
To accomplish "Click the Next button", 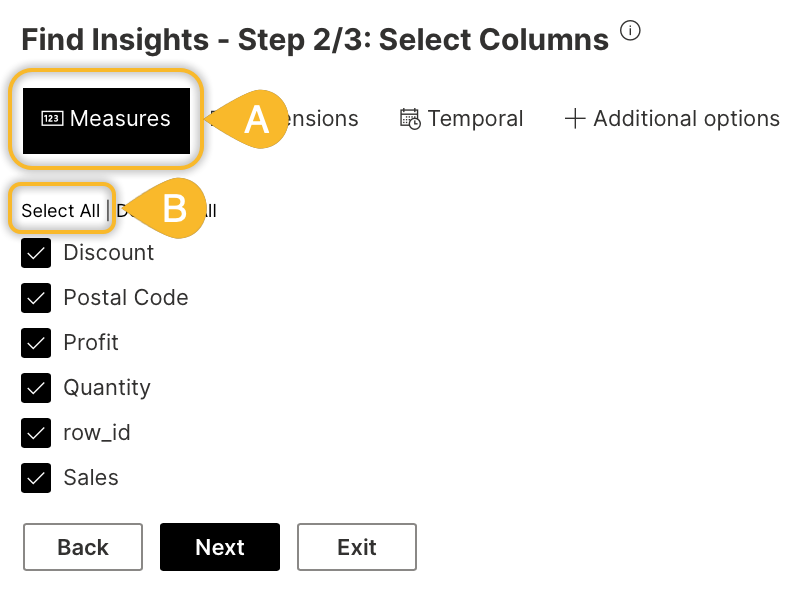I will tap(220, 547).
